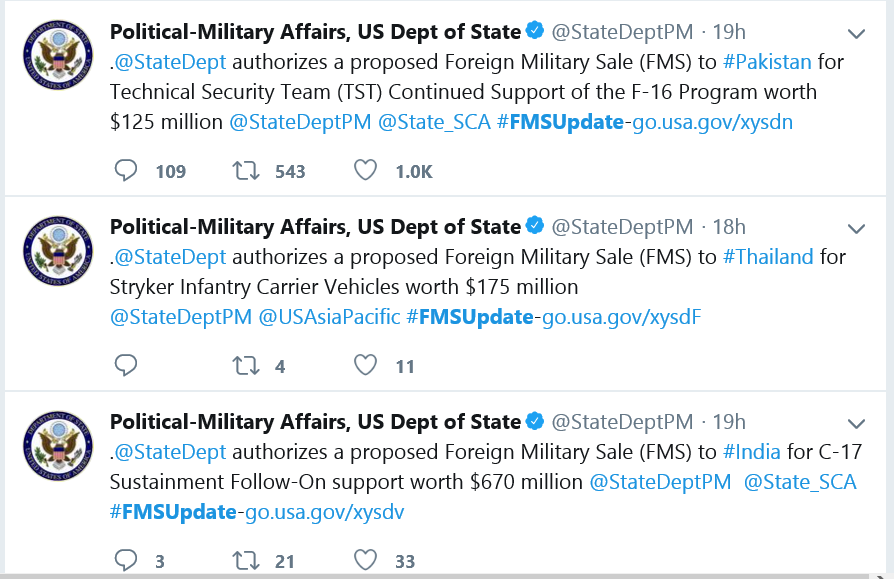
Task: Retweet the Thailand Stryker tweet
Action: 246,365
